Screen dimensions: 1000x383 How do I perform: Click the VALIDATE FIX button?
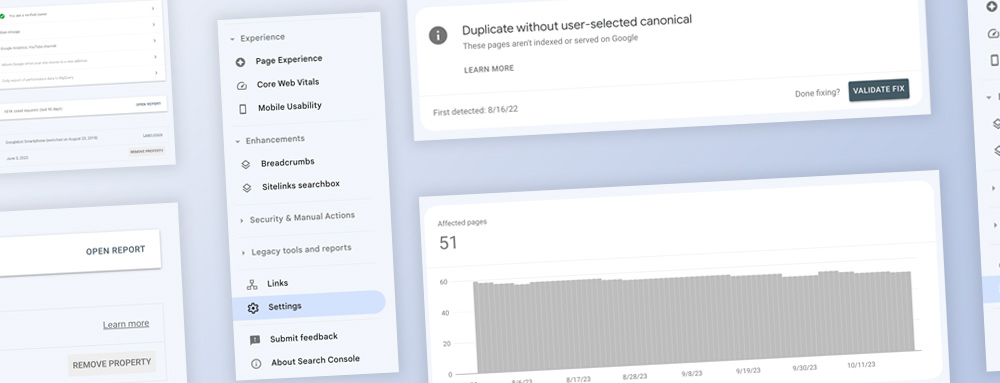[879, 90]
